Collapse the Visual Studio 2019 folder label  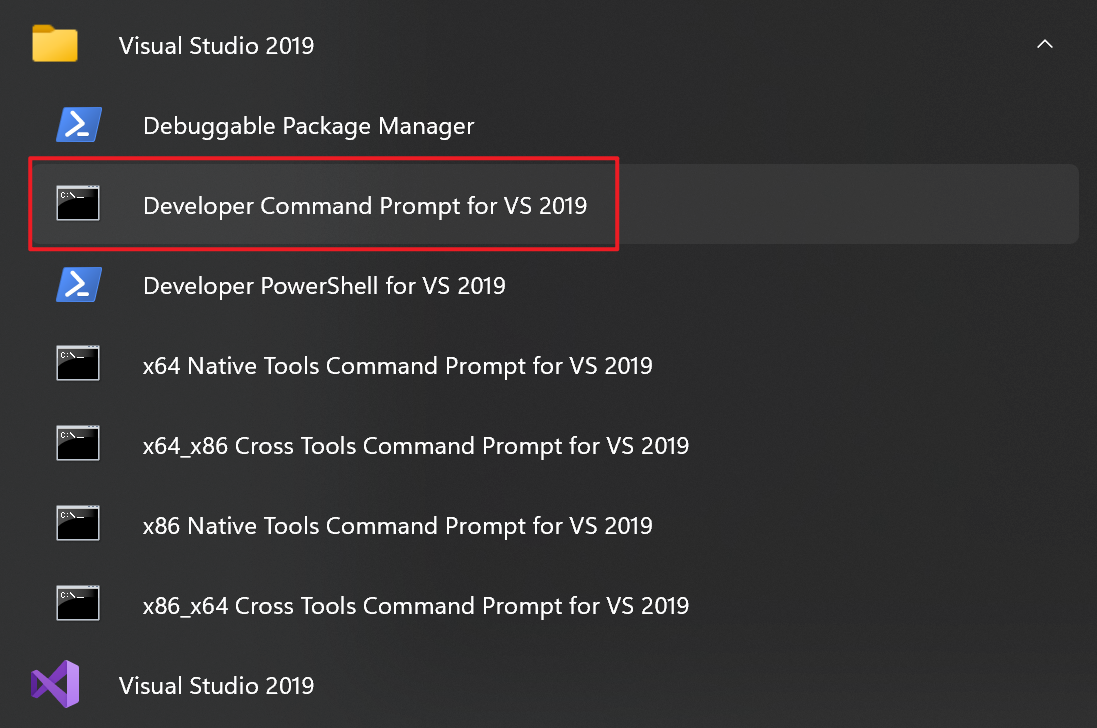tap(216, 46)
